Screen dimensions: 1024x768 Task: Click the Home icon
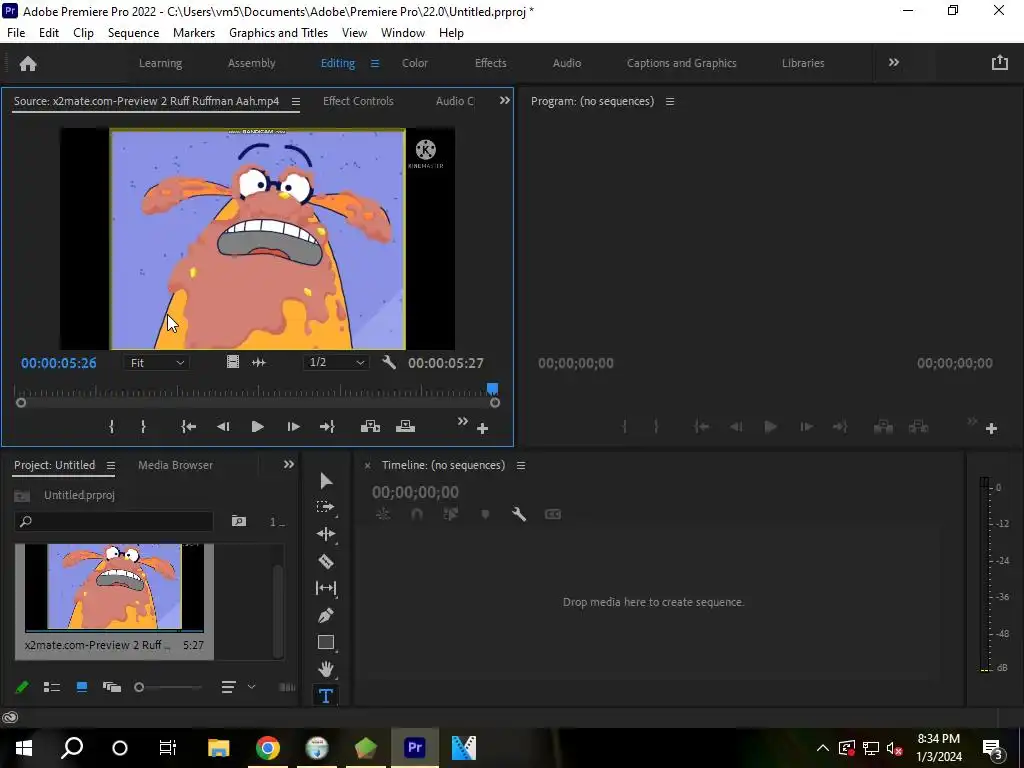[28, 63]
